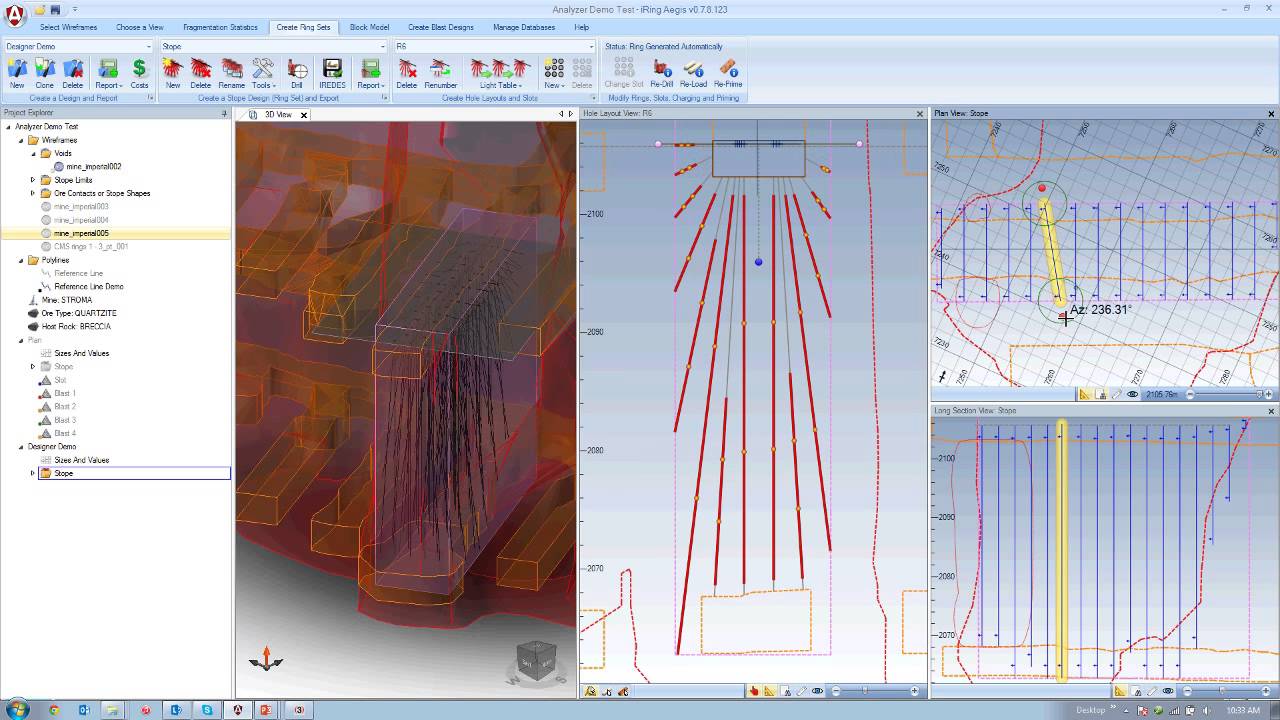Click the third icon at Hole Layout View bottom-left
Image resolution: width=1280 pixels, height=720 pixels.
coord(623,691)
